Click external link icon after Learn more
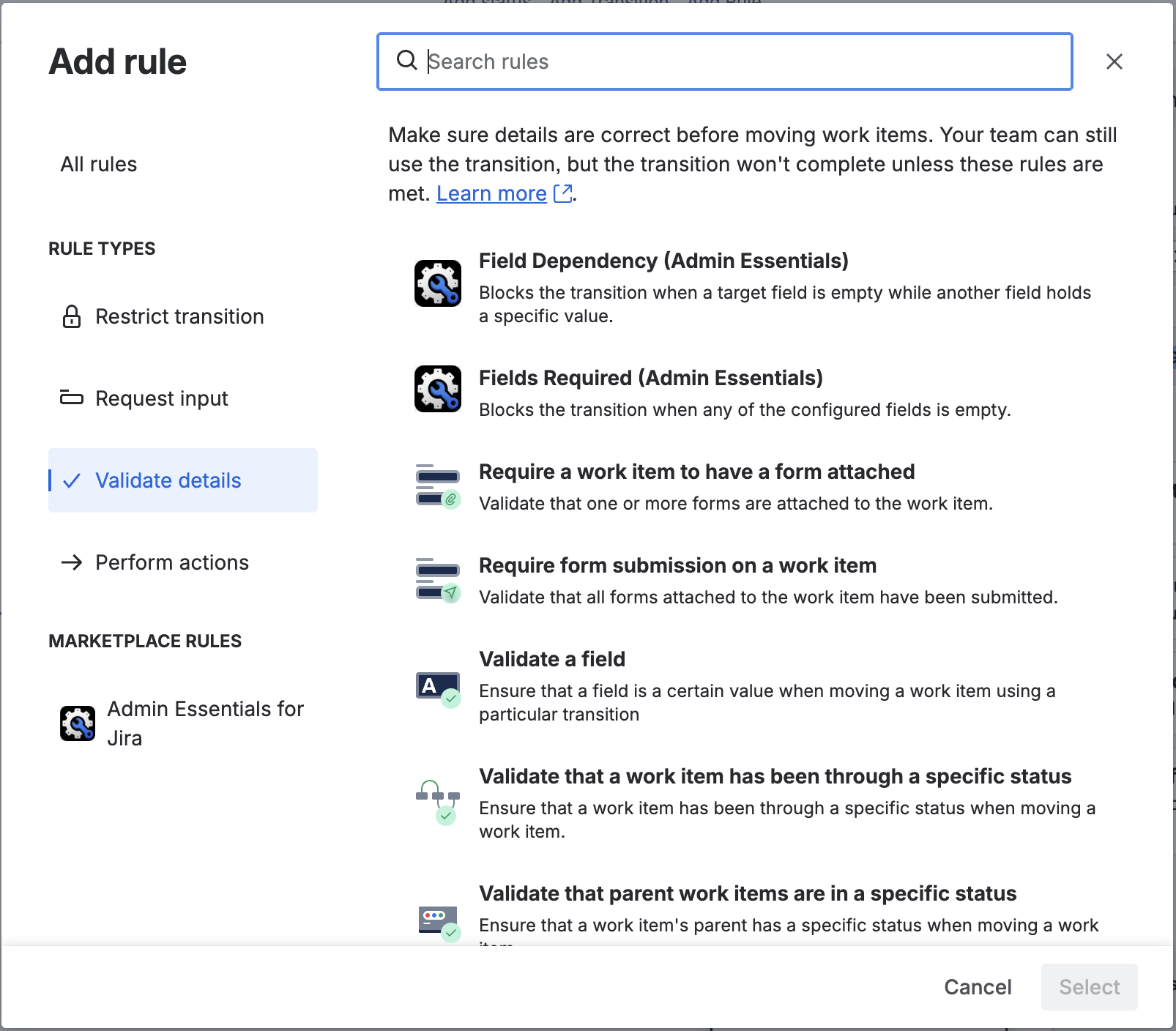 click(562, 193)
